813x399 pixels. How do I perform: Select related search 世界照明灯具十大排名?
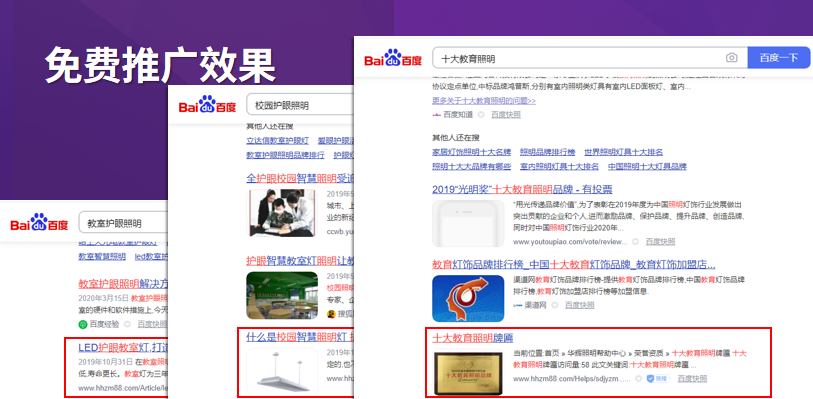(x=623, y=152)
